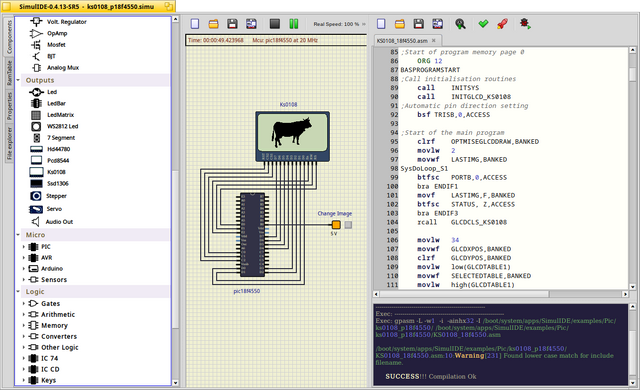Switch to the RamTable side tab
This screenshot has height=390, width=640.
[x=9, y=73]
